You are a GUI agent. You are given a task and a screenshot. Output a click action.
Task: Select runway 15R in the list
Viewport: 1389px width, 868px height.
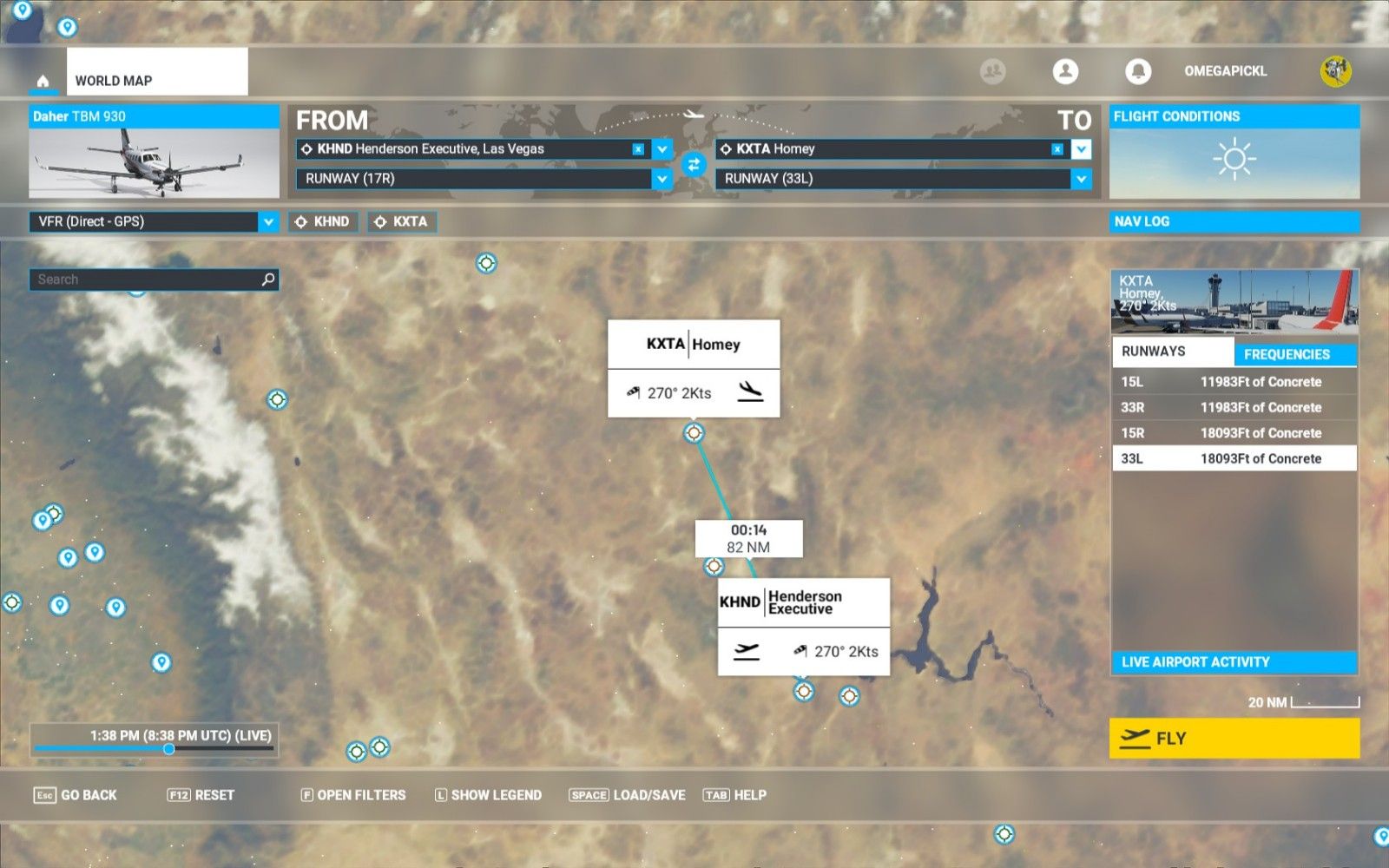(1234, 433)
